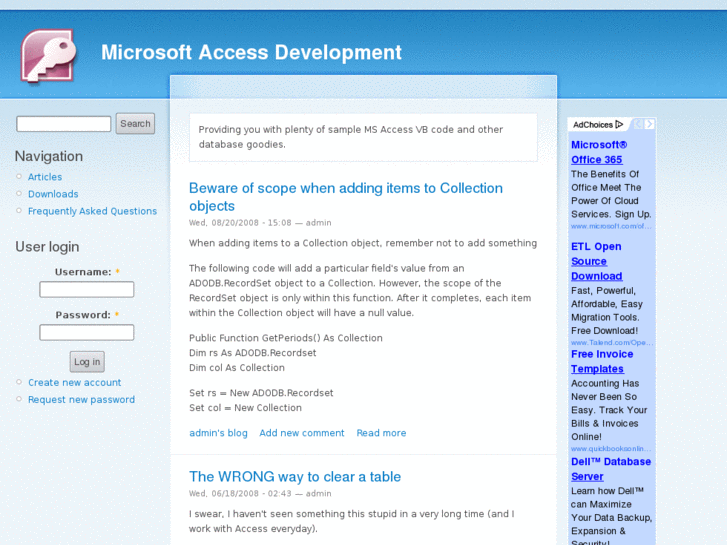Click the Microsoft Access key logo
727x545 pixels.
click(x=48, y=57)
